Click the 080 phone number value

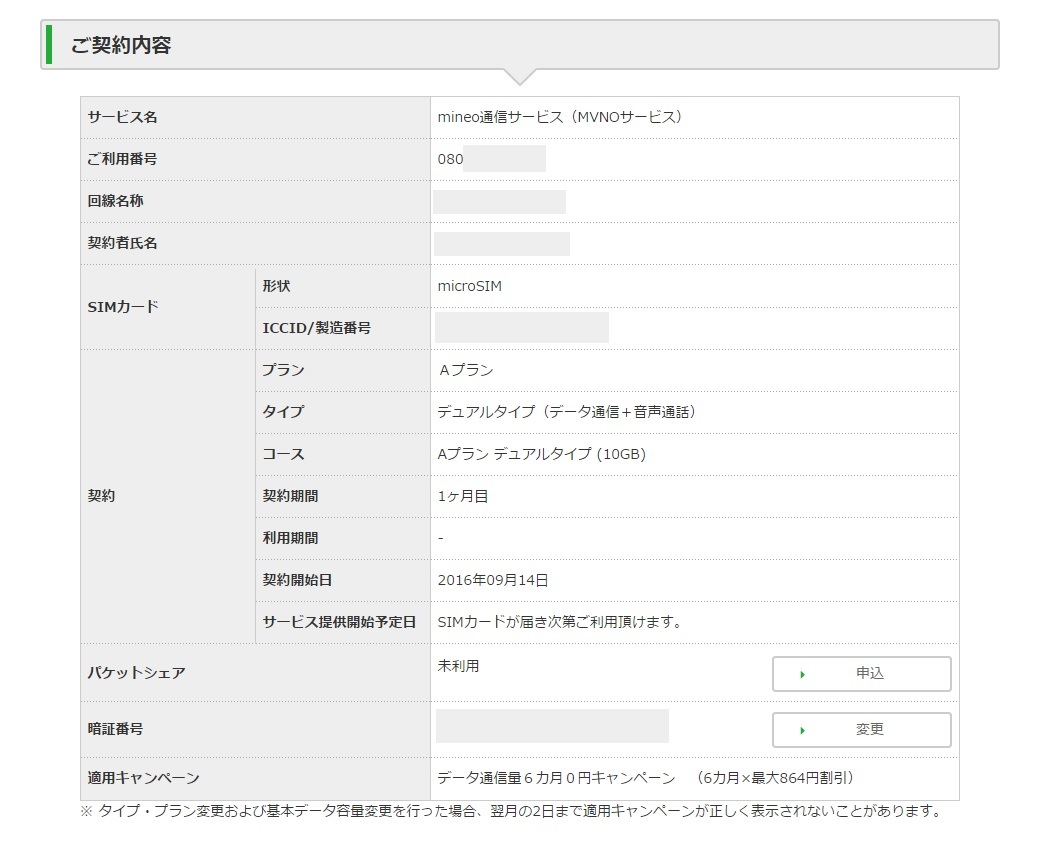(451, 159)
